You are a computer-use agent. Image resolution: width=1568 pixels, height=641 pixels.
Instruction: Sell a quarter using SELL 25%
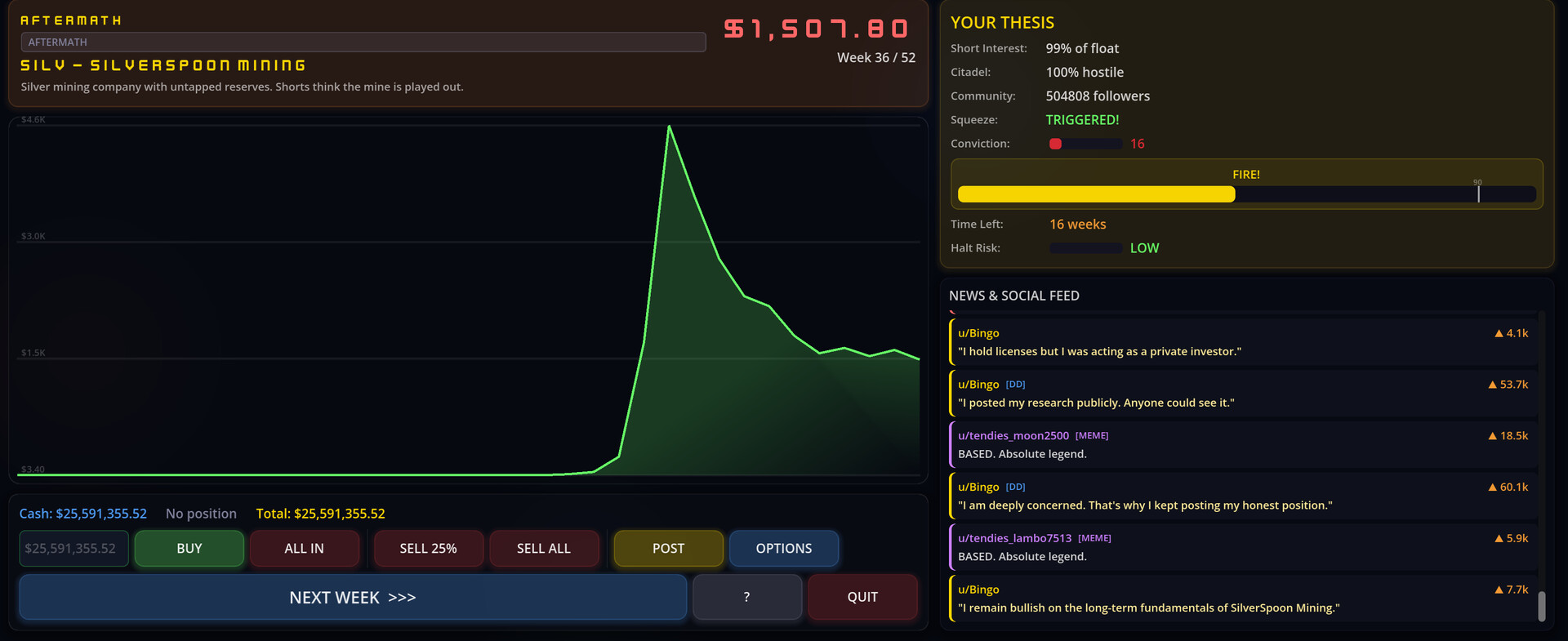428,549
